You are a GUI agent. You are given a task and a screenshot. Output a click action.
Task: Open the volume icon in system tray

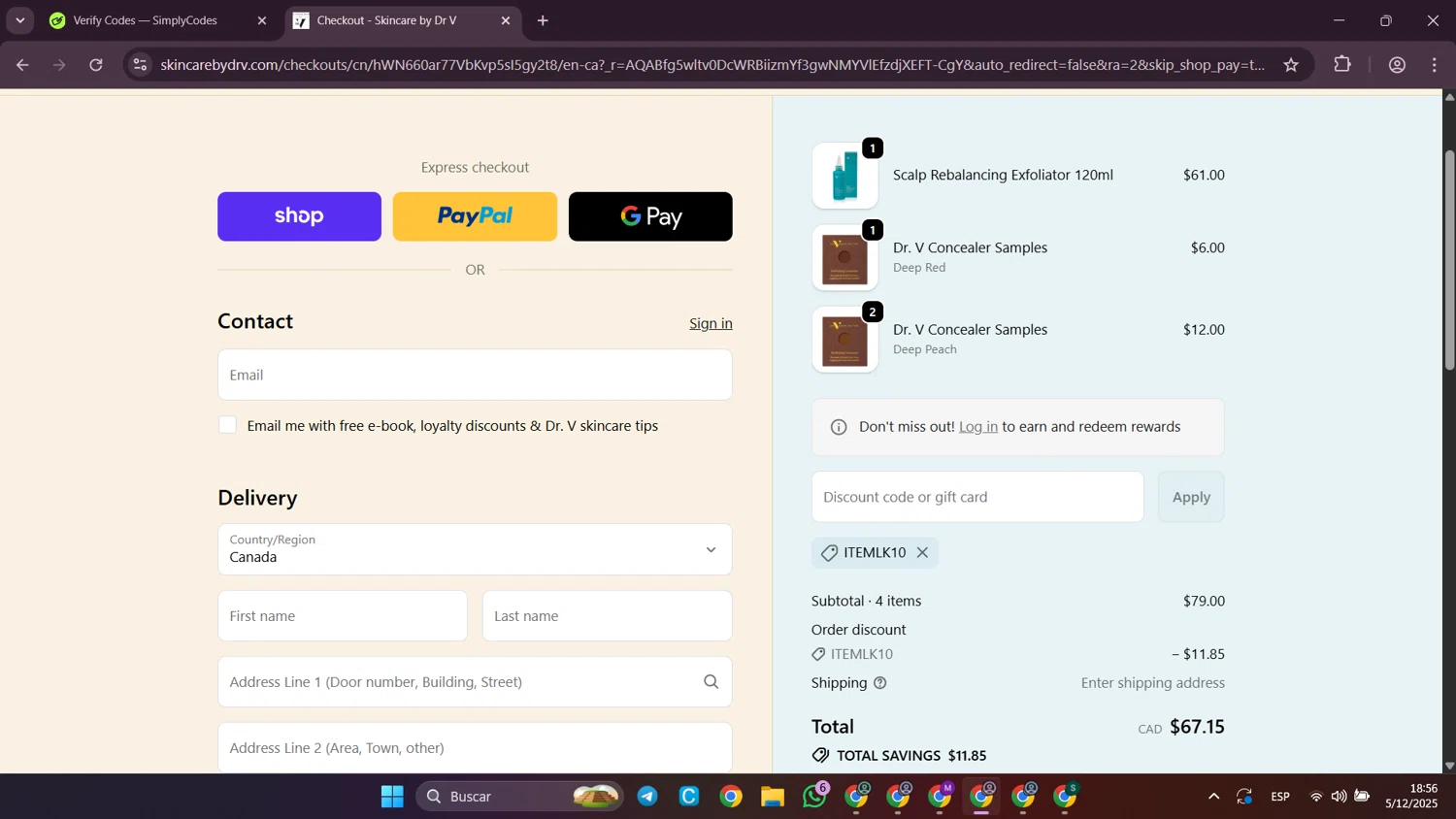tap(1339, 797)
